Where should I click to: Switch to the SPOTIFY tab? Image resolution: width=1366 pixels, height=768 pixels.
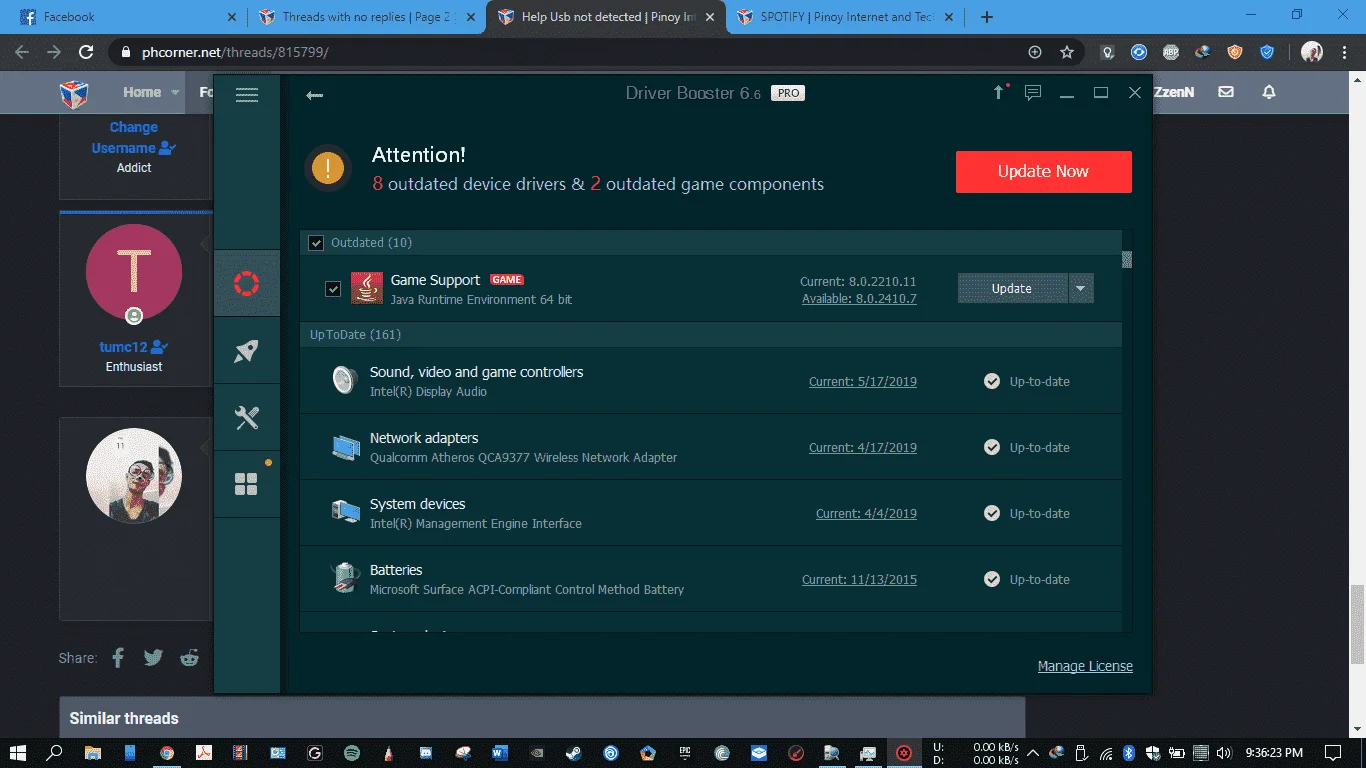coord(844,17)
